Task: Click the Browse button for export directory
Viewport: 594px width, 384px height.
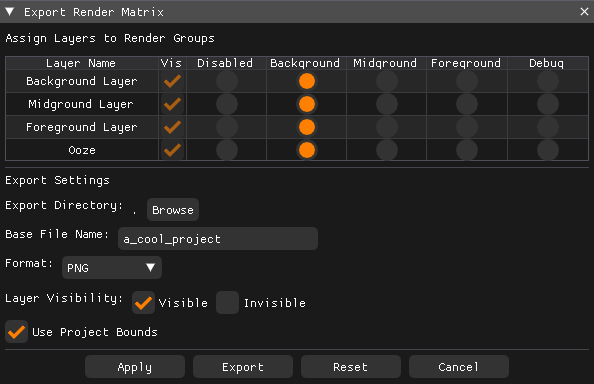Action: point(173,210)
